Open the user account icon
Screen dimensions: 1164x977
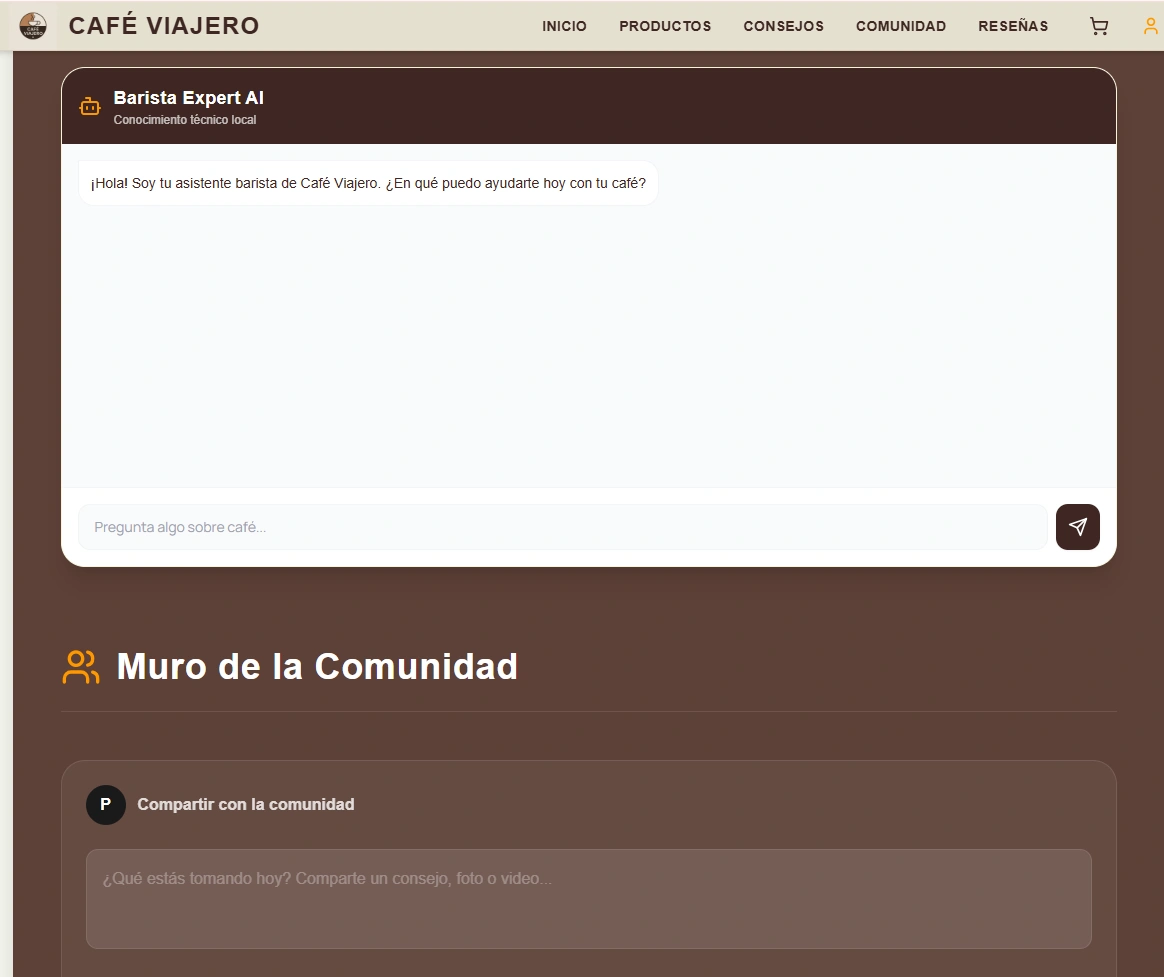(1151, 26)
